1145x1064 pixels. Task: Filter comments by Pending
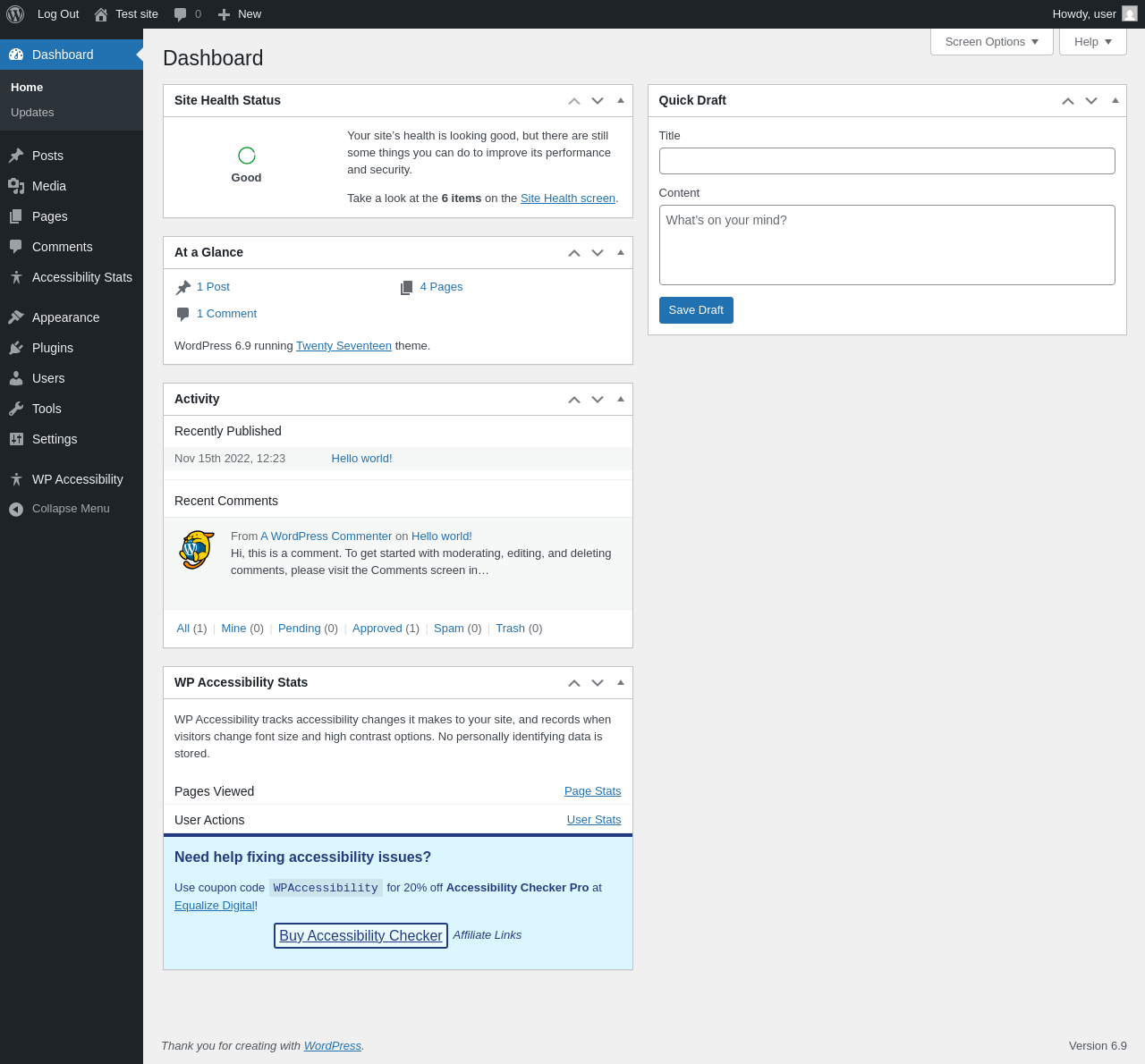299,629
